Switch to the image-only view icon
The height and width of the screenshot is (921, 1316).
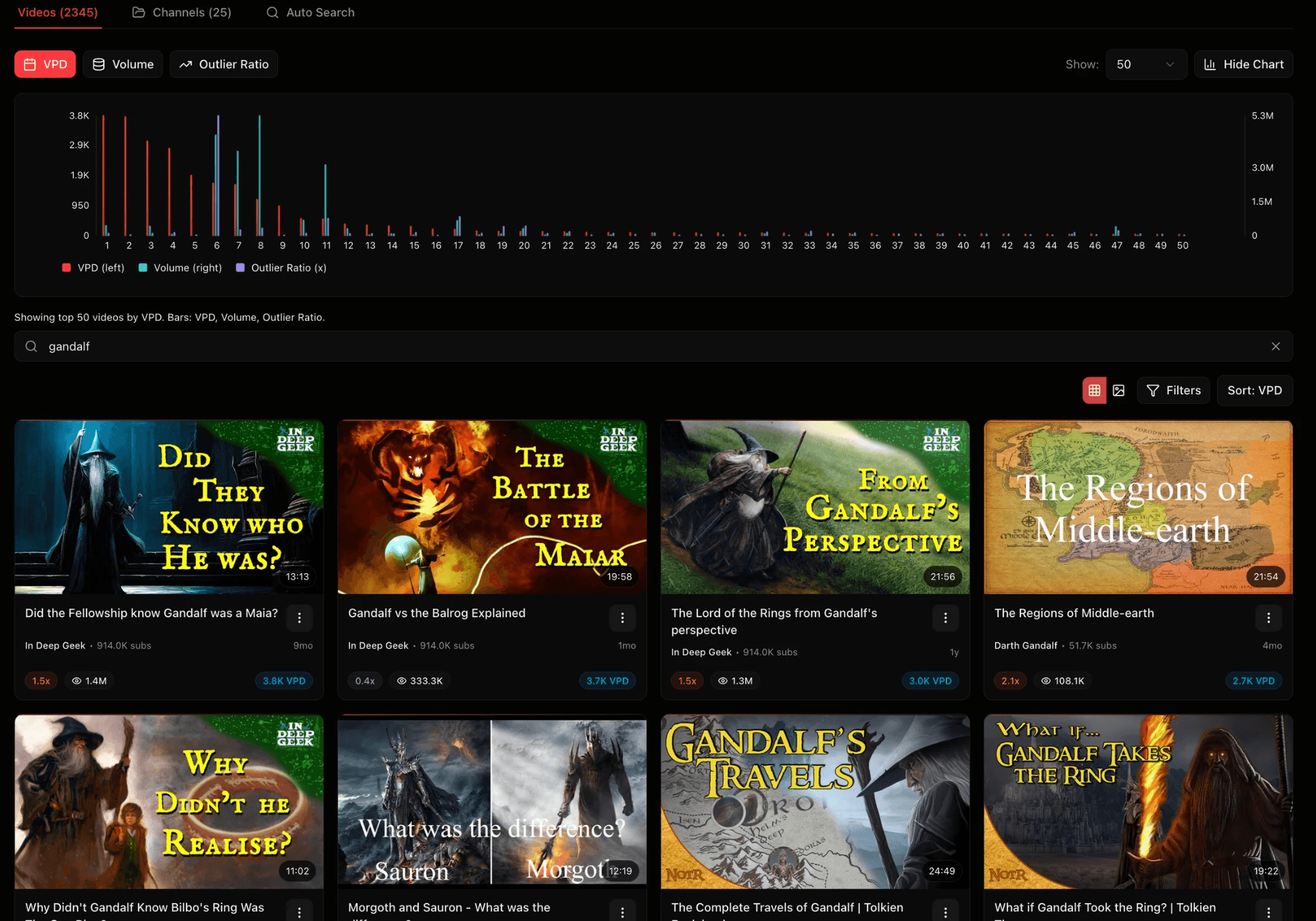[x=1119, y=390]
